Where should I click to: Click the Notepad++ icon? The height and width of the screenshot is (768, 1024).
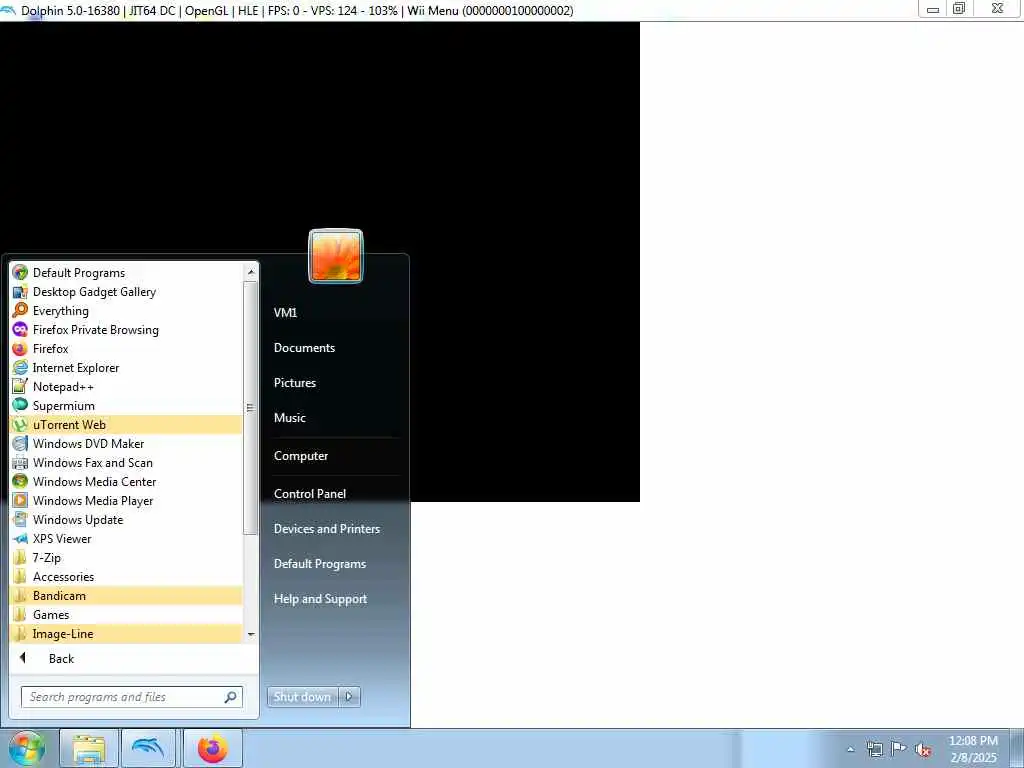(x=20, y=386)
